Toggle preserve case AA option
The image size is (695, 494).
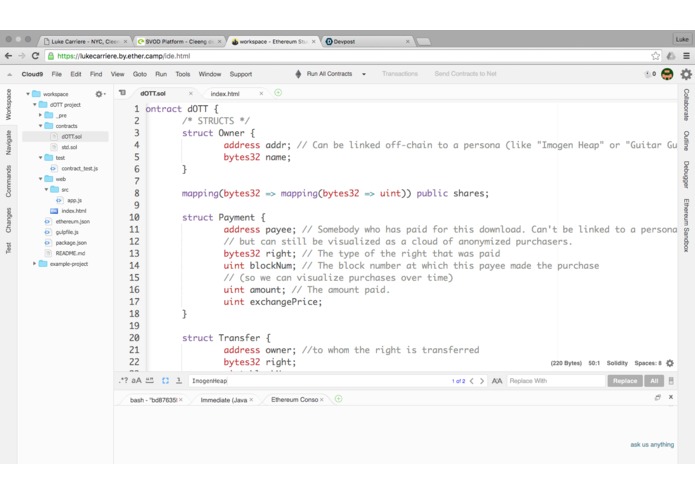[x=497, y=381]
